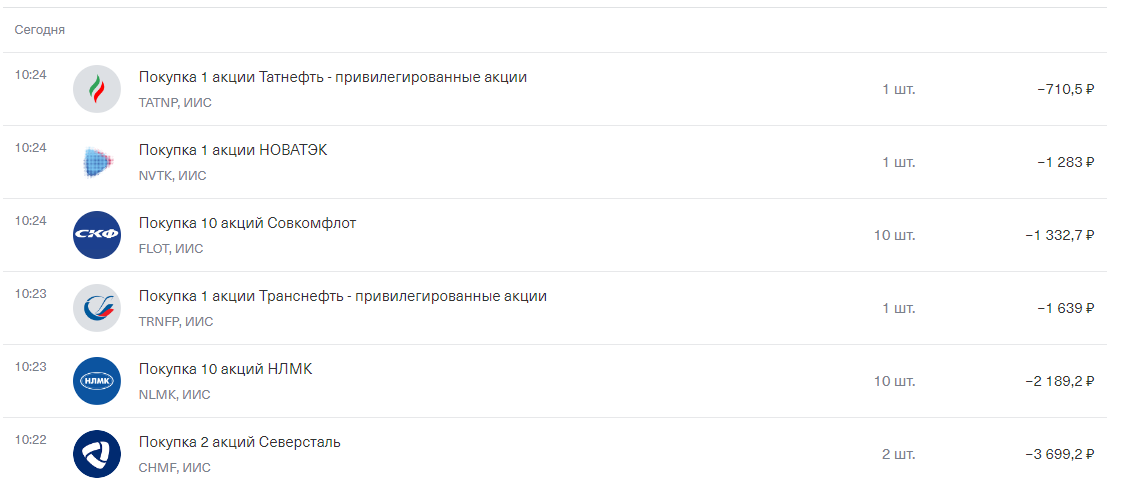Screen dimensions: 1130x498
Task: Click the Transneft logo icon
Action: (x=97, y=308)
